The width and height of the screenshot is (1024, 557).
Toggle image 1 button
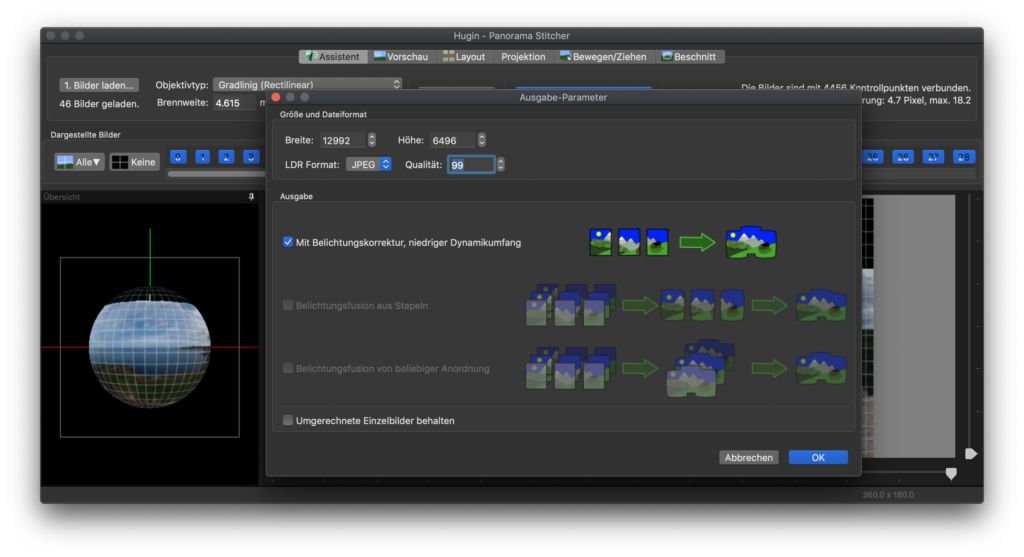(202, 157)
